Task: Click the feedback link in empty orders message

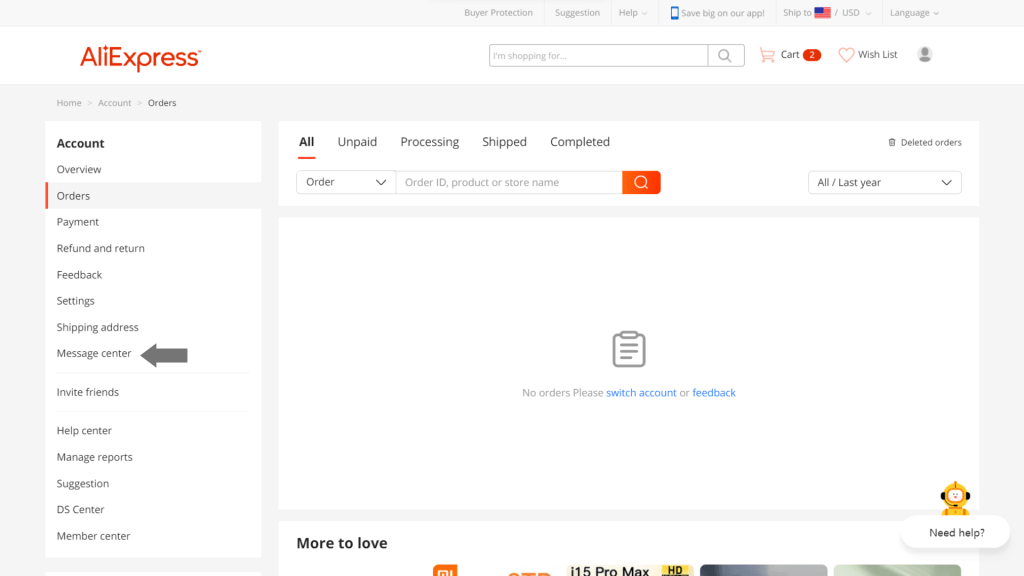Action: tap(714, 392)
